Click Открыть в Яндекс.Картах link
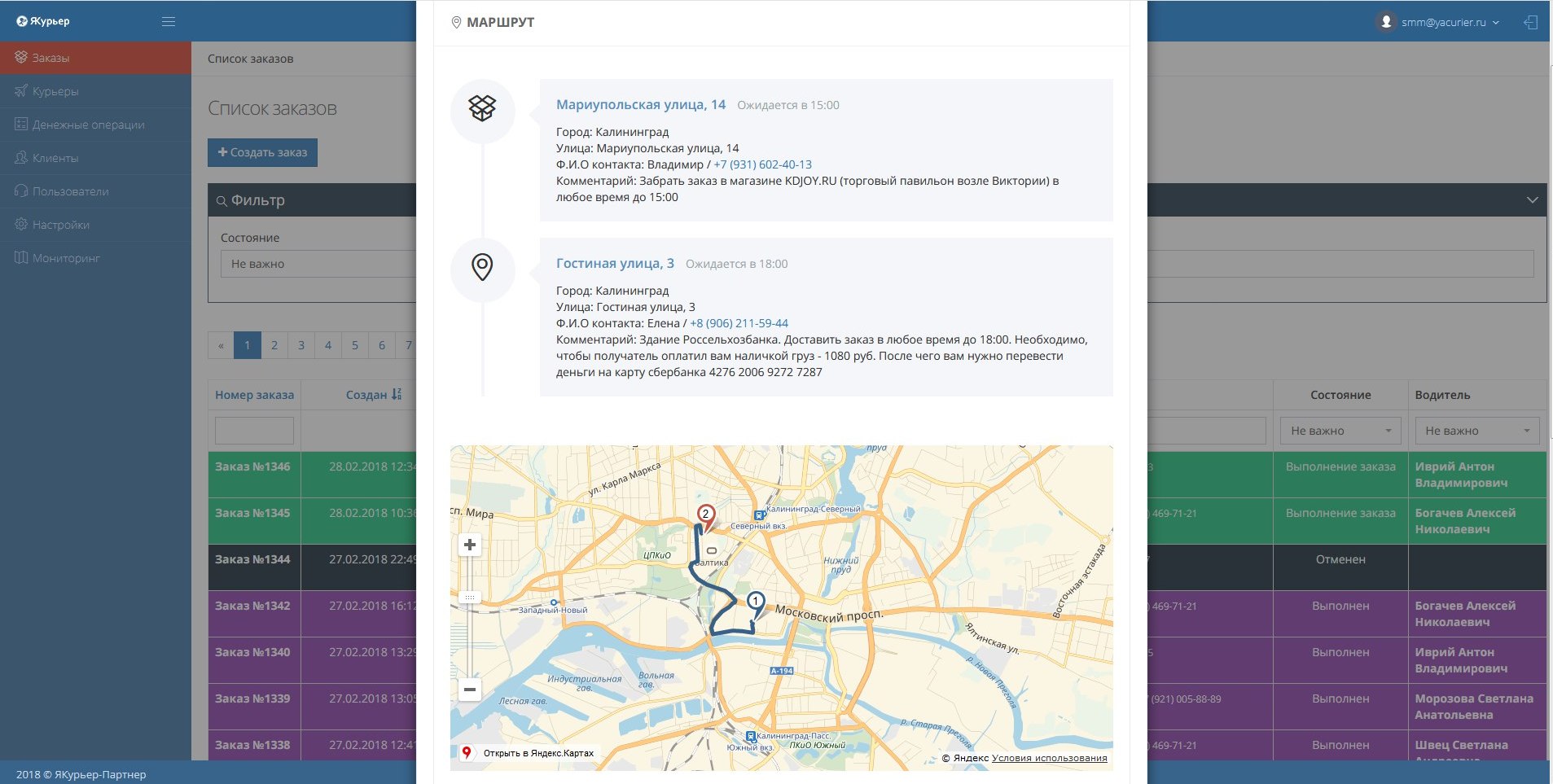Image resolution: width=1553 pixels, height=784 pixels. click(x=538, y=753)
